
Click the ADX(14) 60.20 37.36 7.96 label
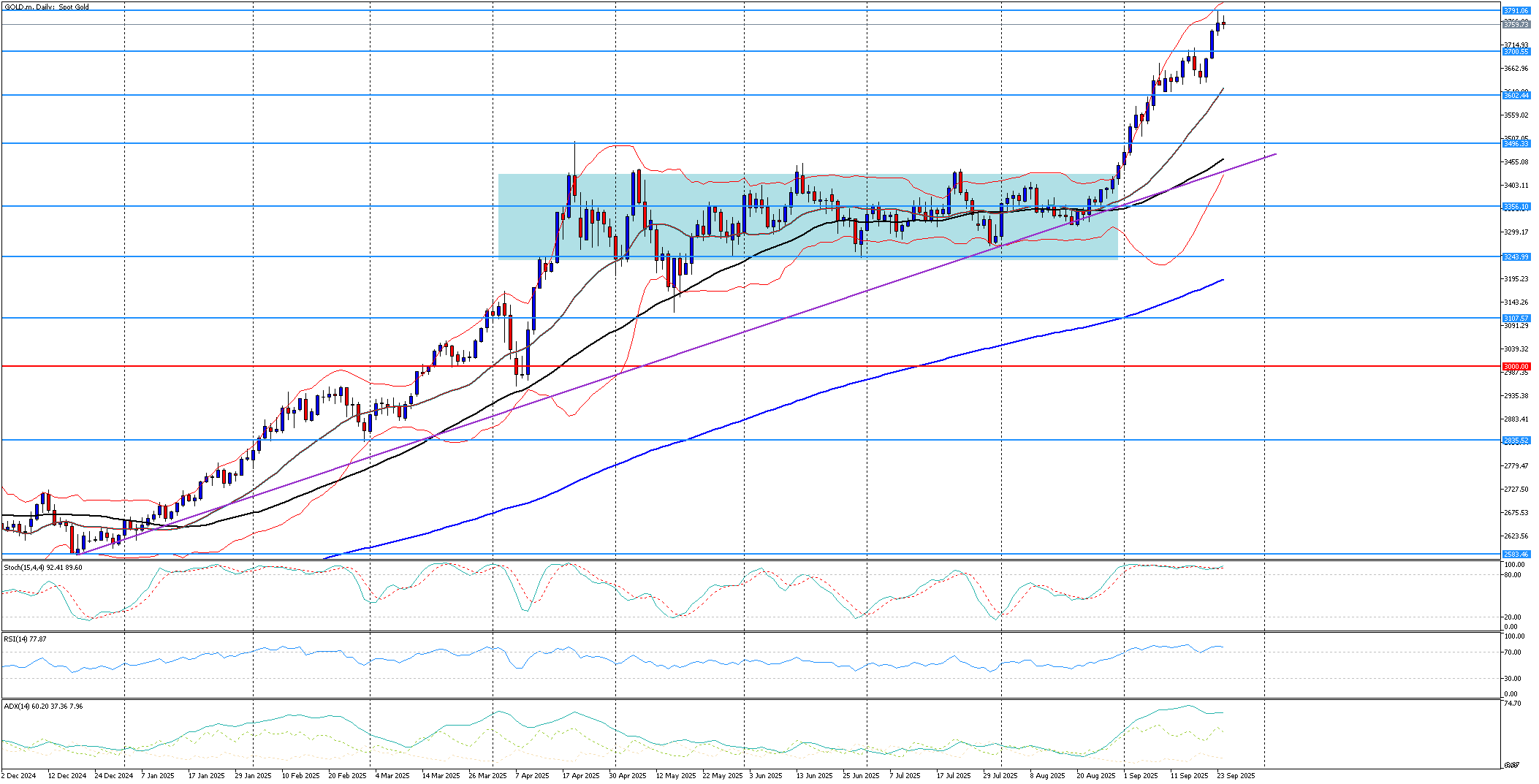[43, 707]
